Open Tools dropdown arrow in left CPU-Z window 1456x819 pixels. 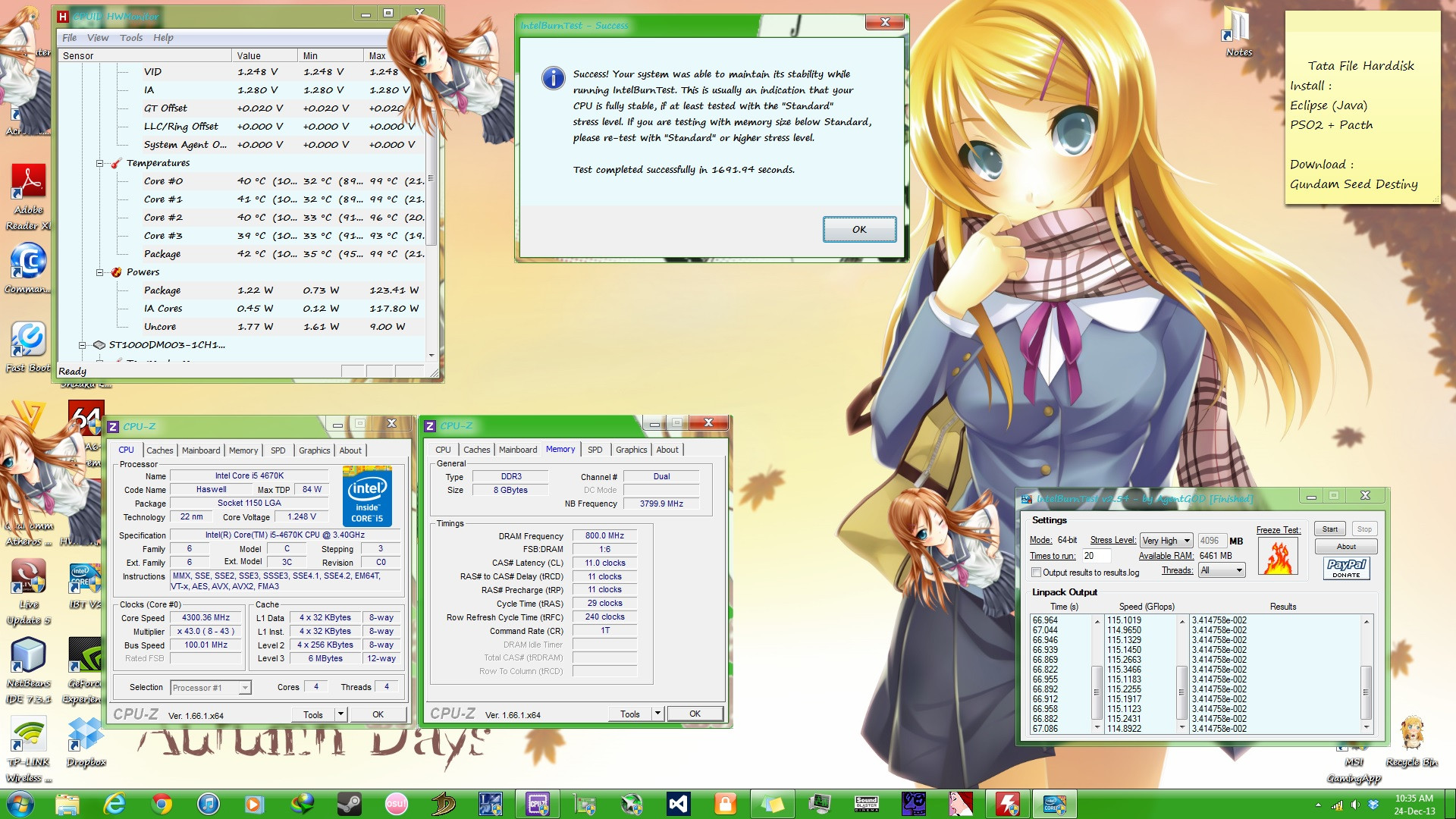340,714
